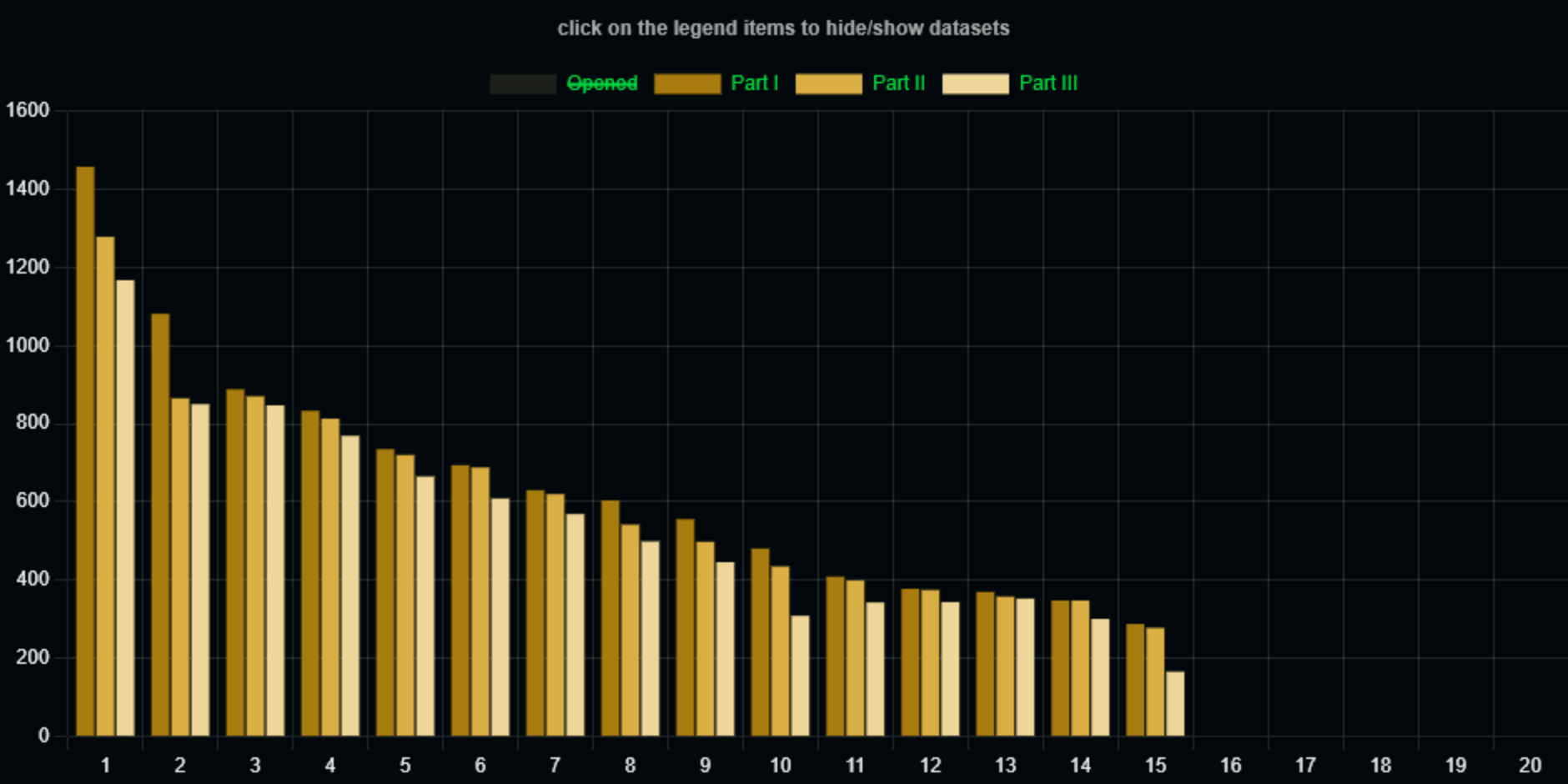Click the Part I bar for day 8
1568x784 pixels.
point(610,618)
